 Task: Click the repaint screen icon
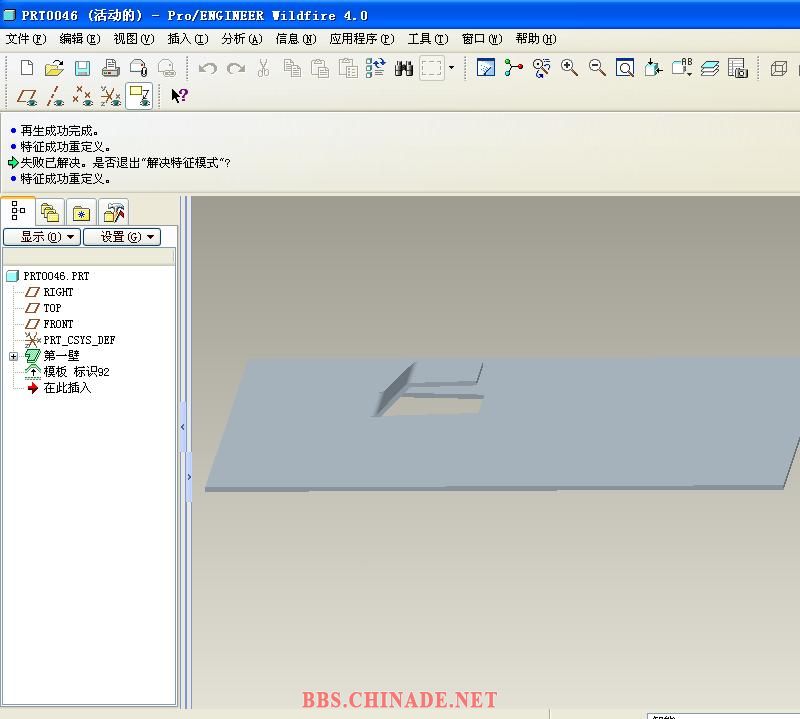(x=486, y=68)
